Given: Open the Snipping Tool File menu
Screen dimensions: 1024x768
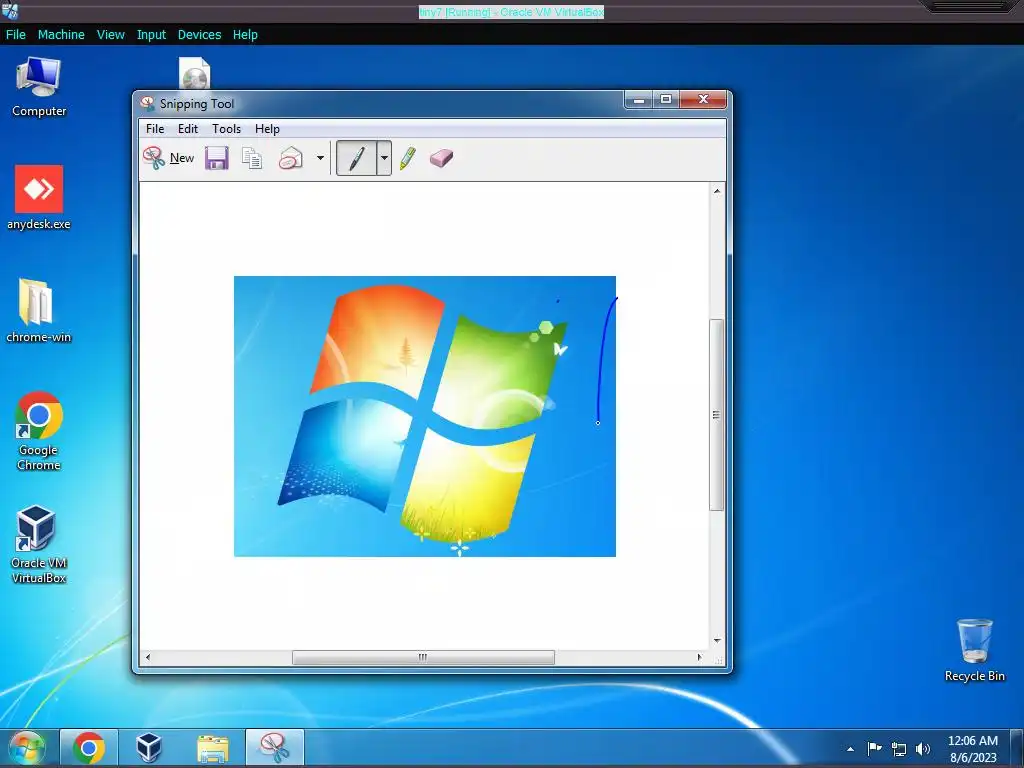Looking at the screenshot, I should [155, 129].
